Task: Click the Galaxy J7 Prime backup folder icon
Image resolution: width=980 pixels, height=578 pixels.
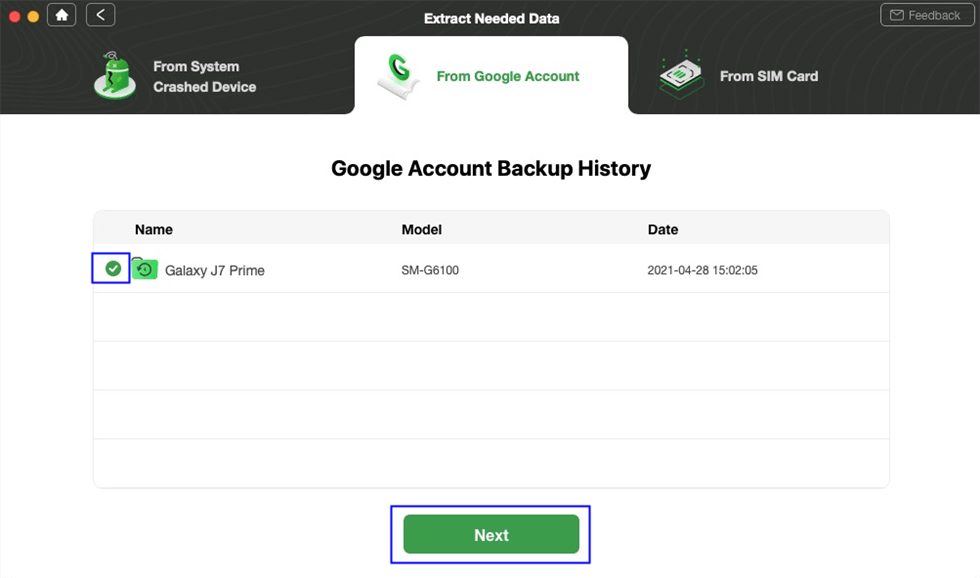Action: (x=145, y=269)
